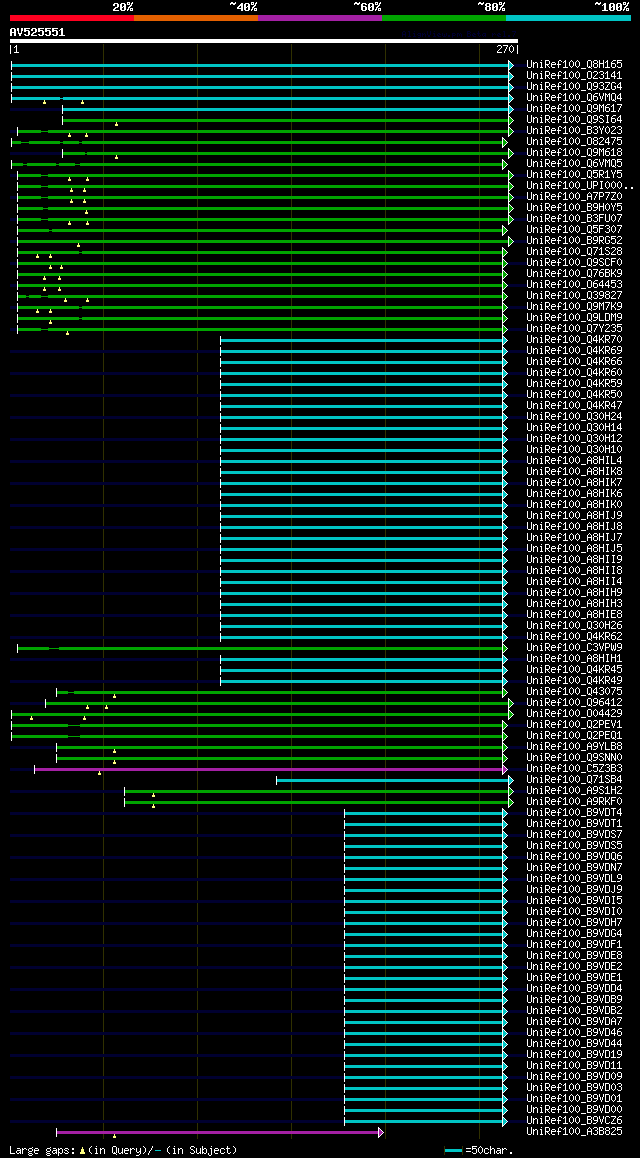Click the cyan alignment bar for Q8H165

pyautogui.click(x=262, y=65)
